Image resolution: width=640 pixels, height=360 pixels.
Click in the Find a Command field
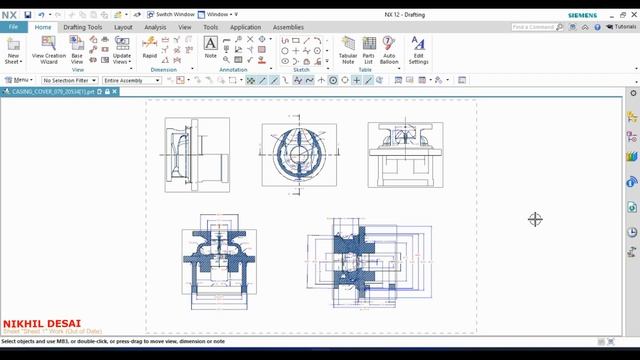tap(533, 27)
